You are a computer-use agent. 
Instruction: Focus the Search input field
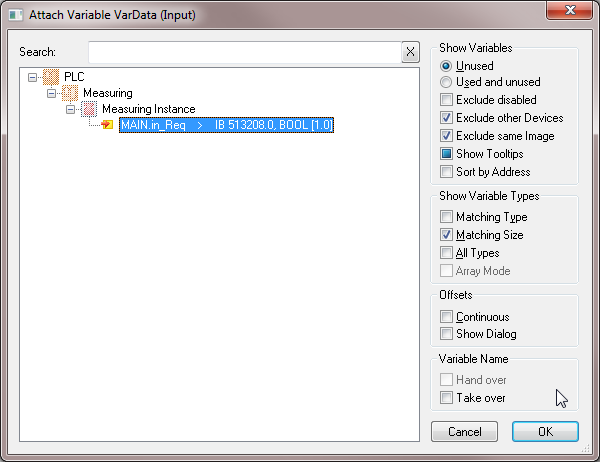click(245, 52)
